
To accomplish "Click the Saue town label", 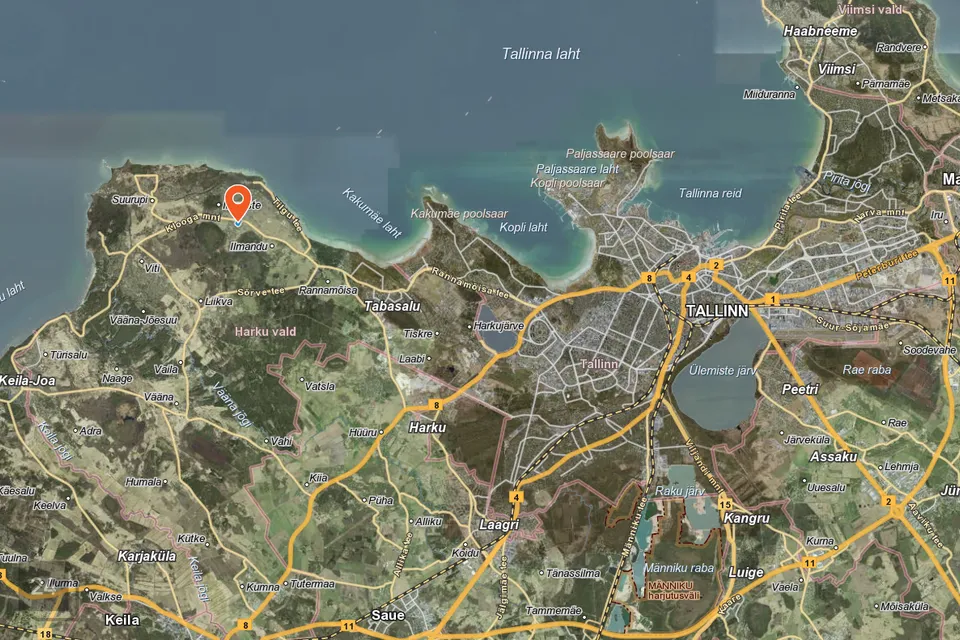I will pyautogui.click(x=386, y=615).
